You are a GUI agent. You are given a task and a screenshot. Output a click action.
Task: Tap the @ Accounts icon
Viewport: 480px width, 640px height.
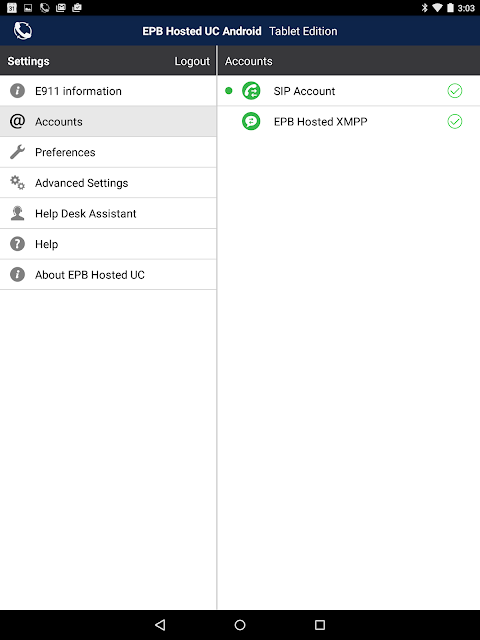(17, 121)
